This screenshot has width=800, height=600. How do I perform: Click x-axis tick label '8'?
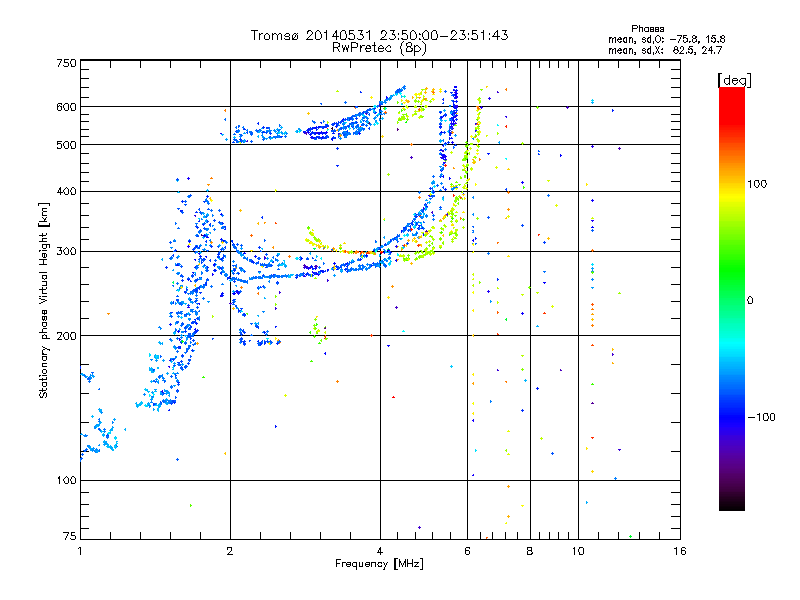point(530,551)
